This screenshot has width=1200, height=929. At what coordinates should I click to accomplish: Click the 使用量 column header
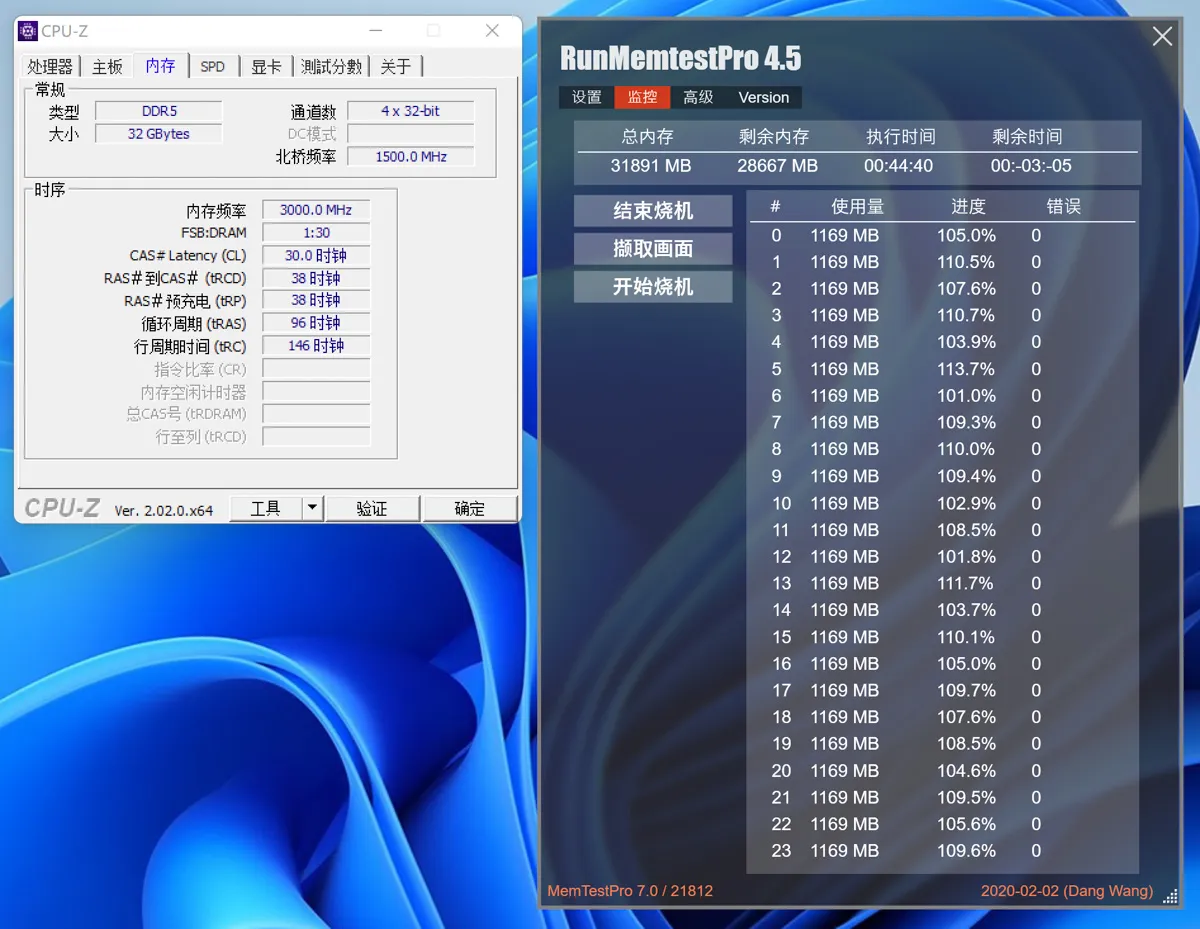[858, 207]
